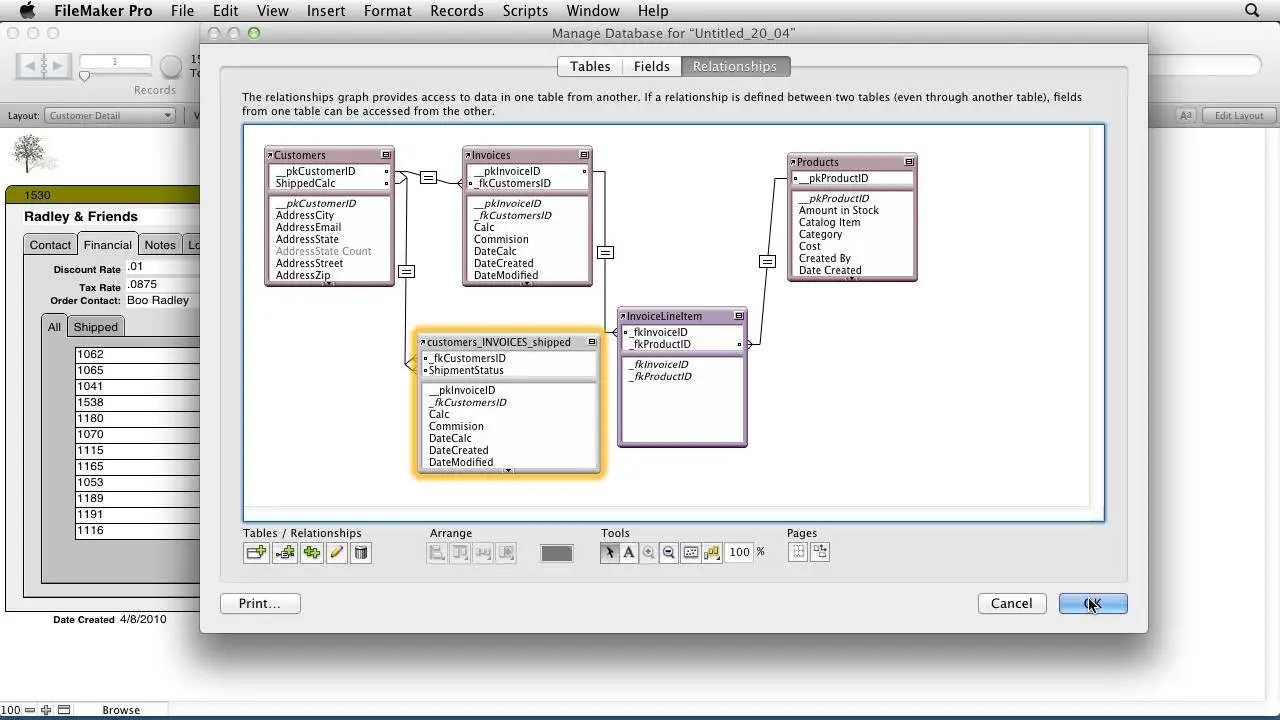Click the Edit Layout button
This screenshot has width=1280, height=720.
click(1239, 116)
